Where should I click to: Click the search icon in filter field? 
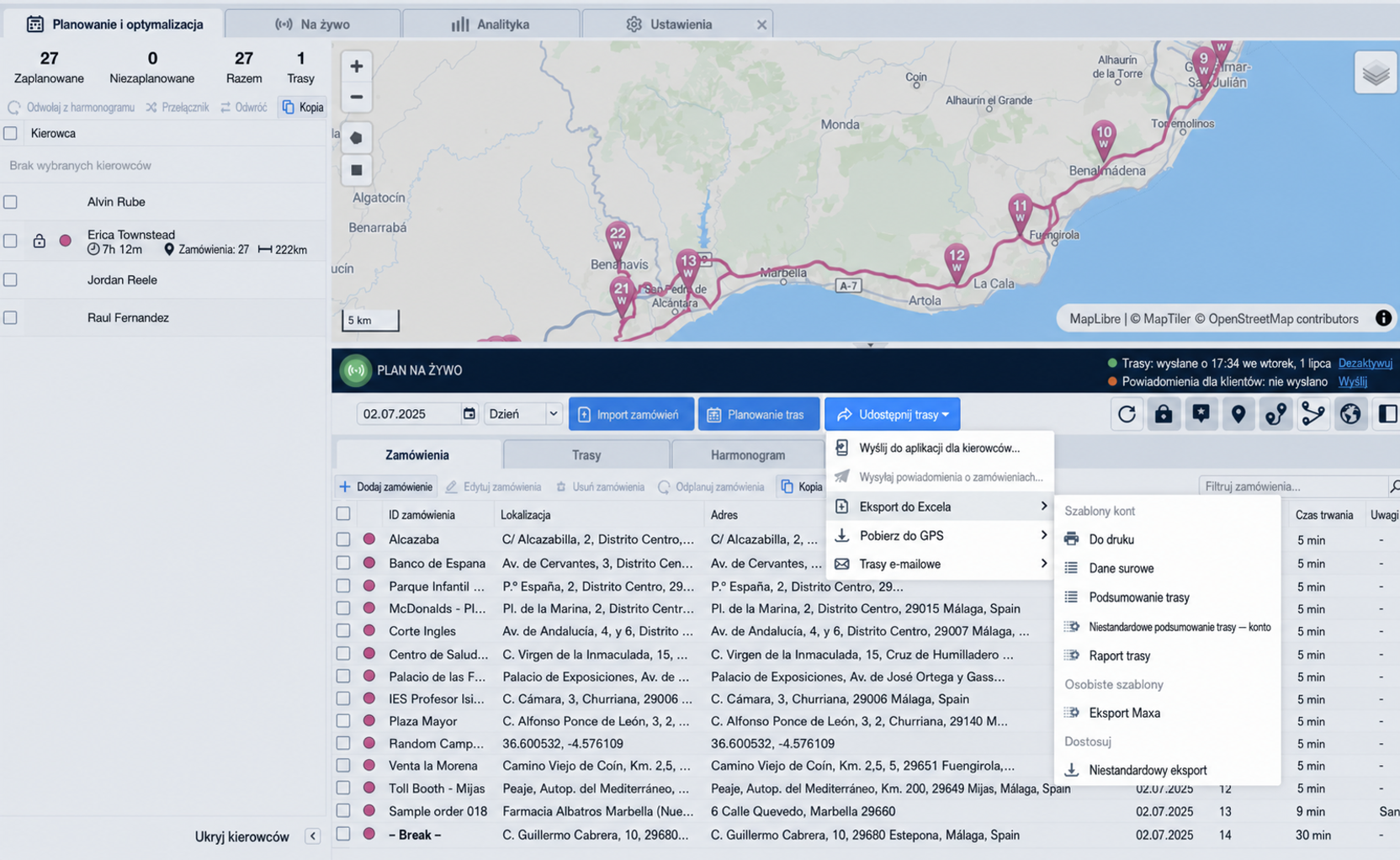coord(1394,486)
